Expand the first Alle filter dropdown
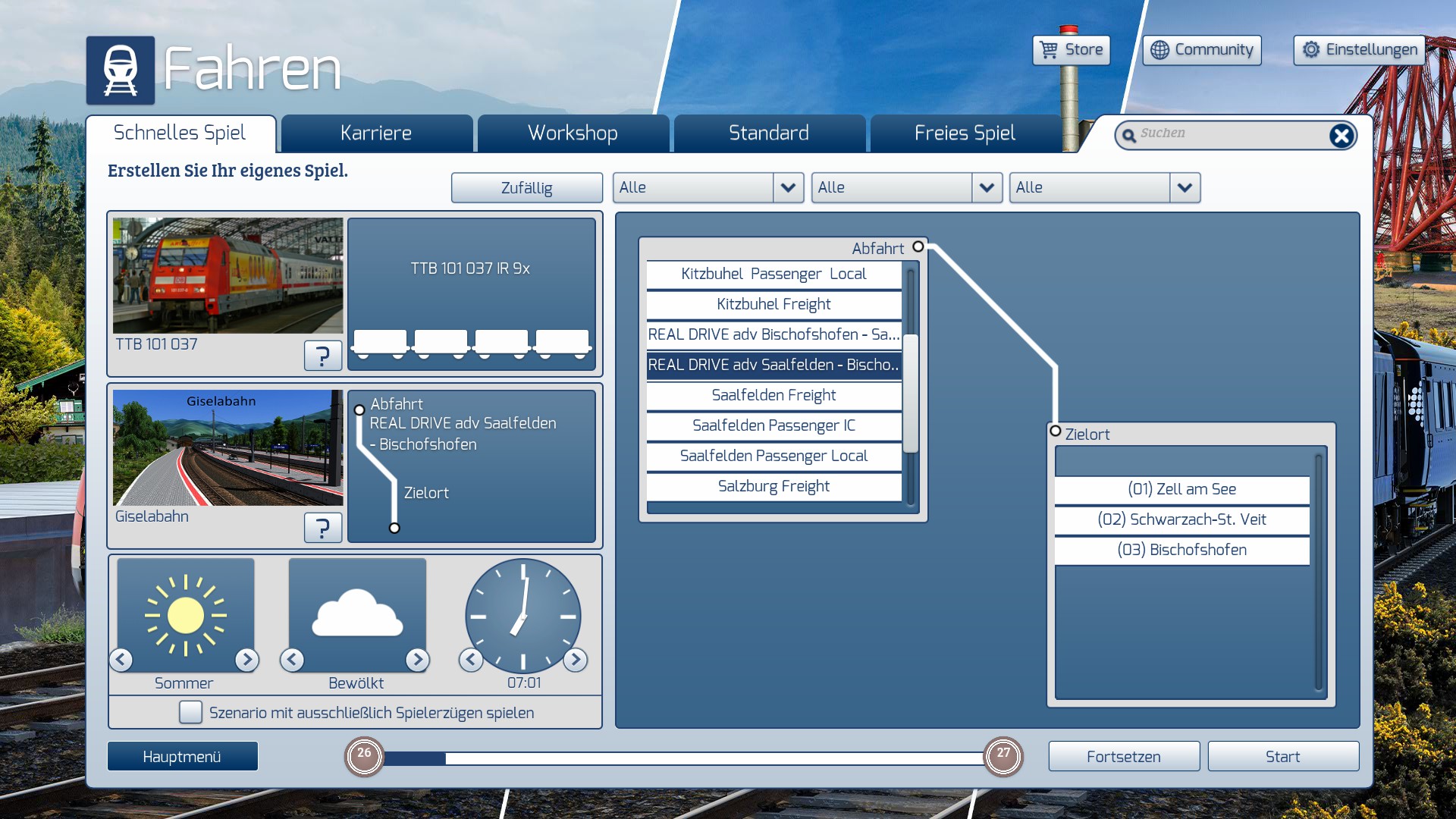Screen dimensions: 1456x819 (788, 187)
